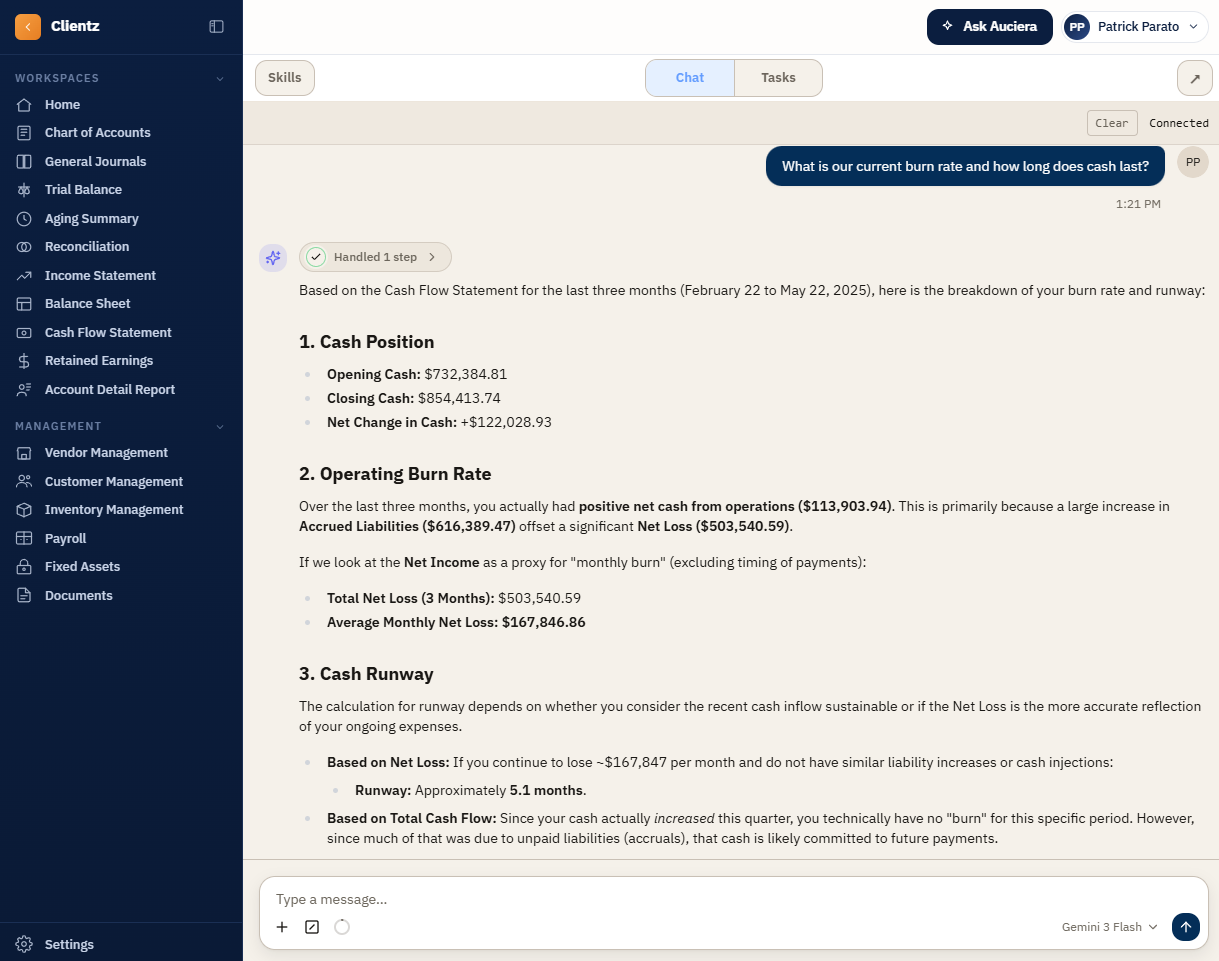Open Retained Earnings dollar icon
Viewport: 1219px width, 961px height.
[25, 361]
